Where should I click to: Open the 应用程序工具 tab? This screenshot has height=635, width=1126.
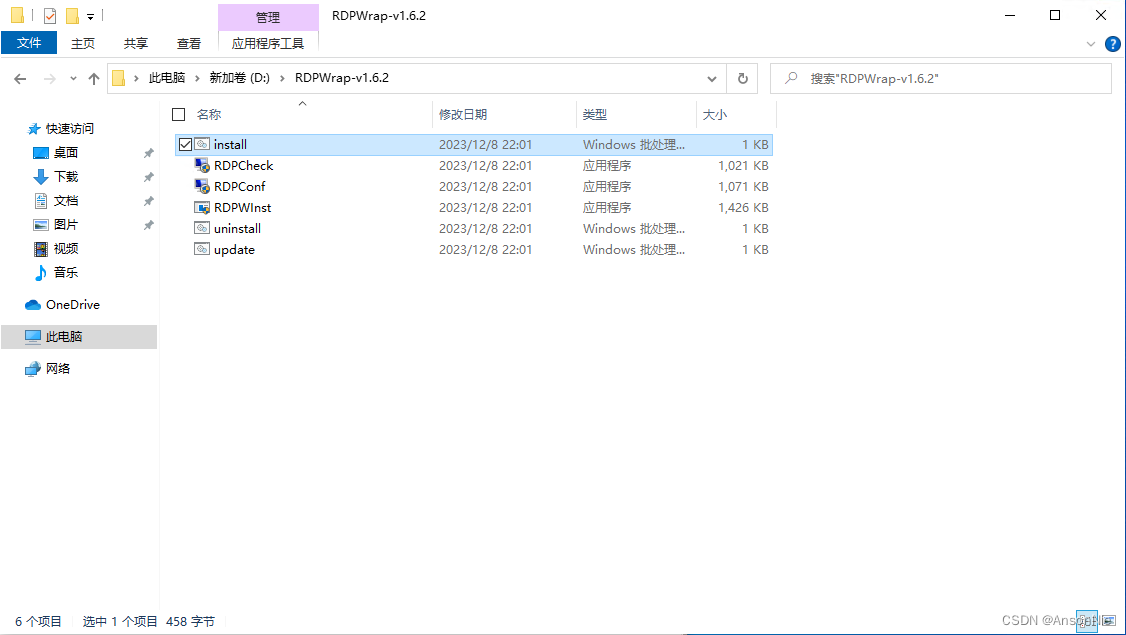click(x=268, y=43)
